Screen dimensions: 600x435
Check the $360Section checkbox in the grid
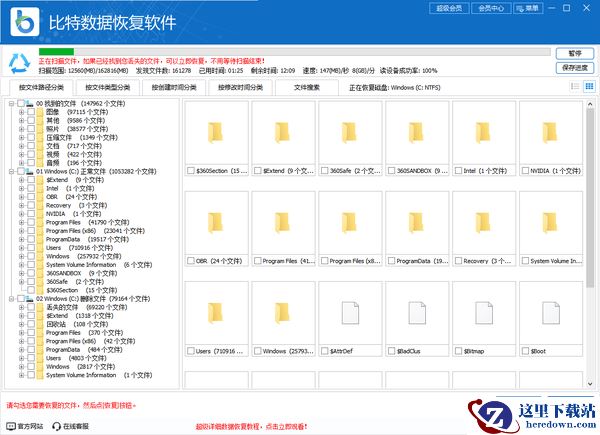tap(191, 171)
